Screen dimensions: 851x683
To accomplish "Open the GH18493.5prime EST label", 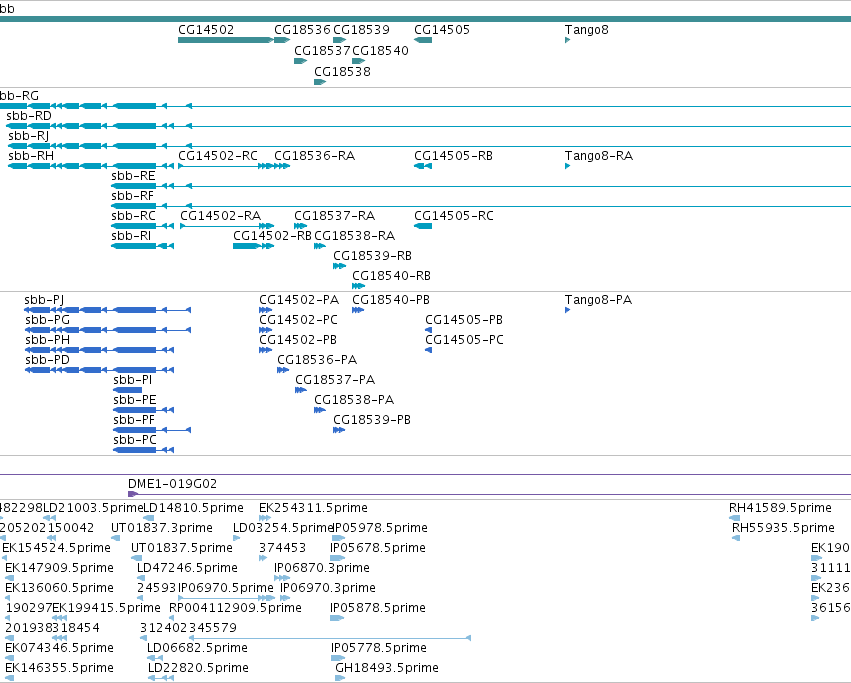I will [x=387, y=668].
